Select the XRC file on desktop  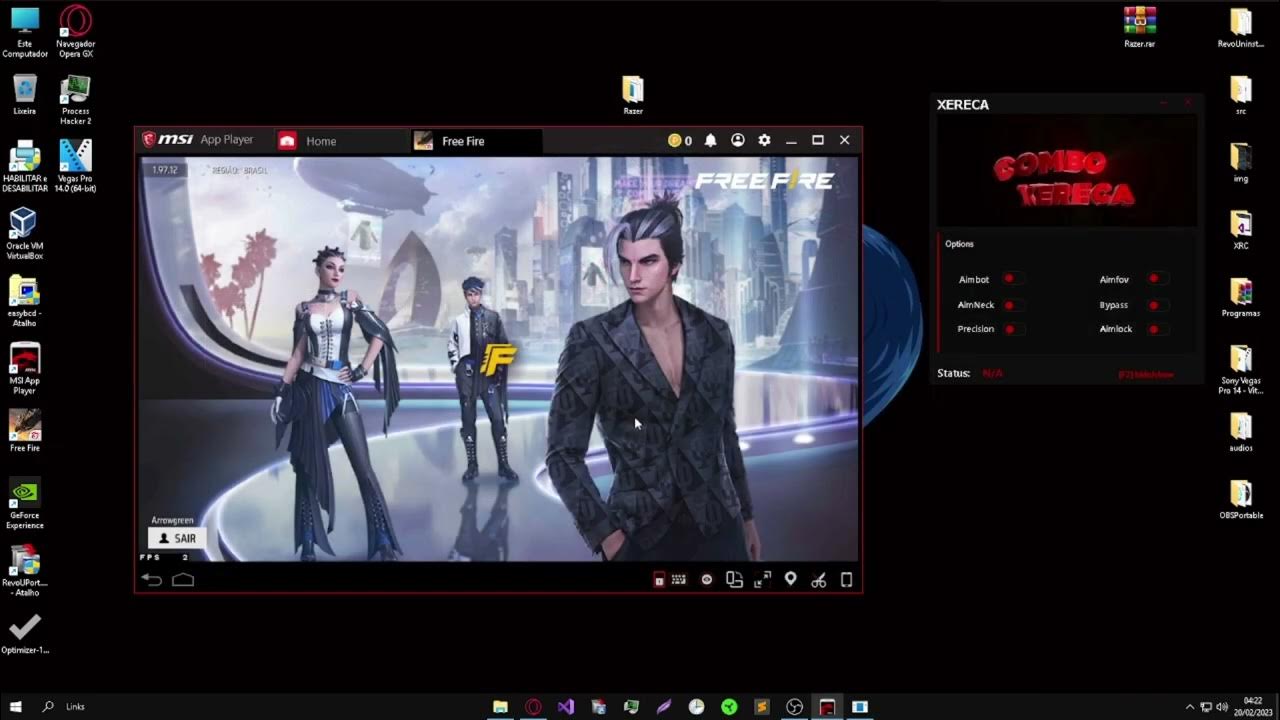[1241, 229]
